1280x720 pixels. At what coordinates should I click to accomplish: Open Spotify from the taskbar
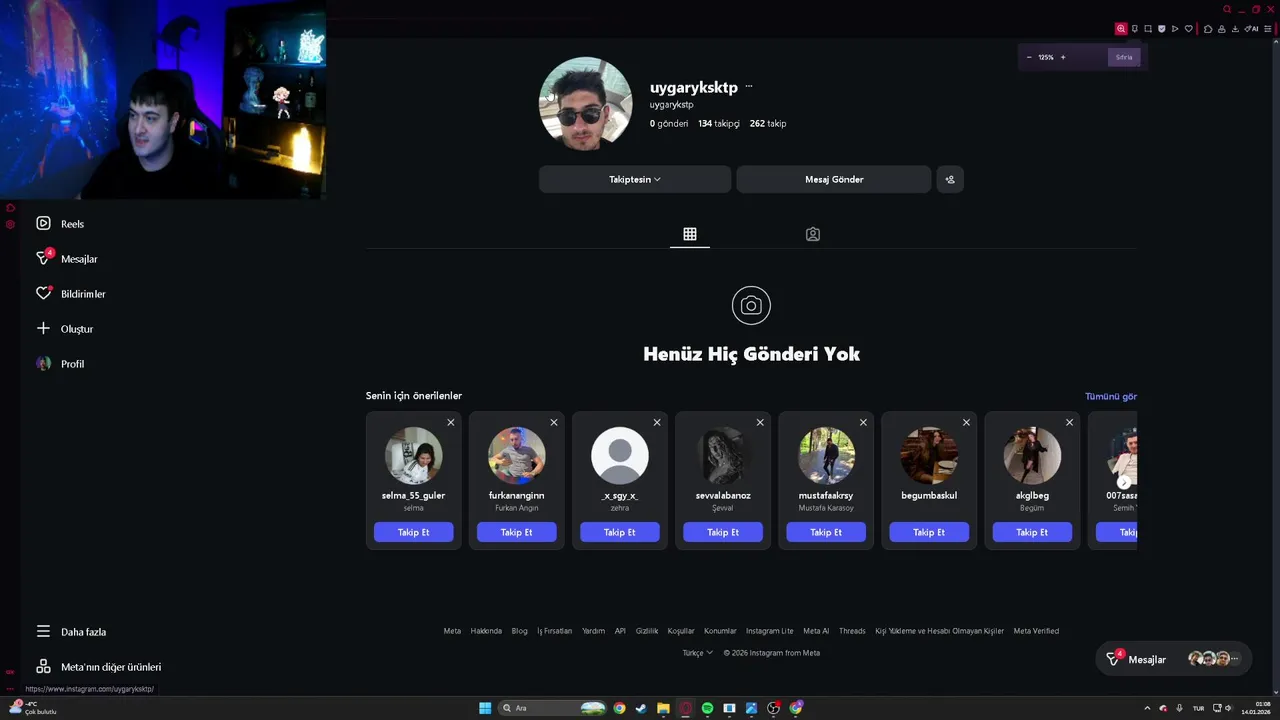pyautogui.click(x=707, y=708)
